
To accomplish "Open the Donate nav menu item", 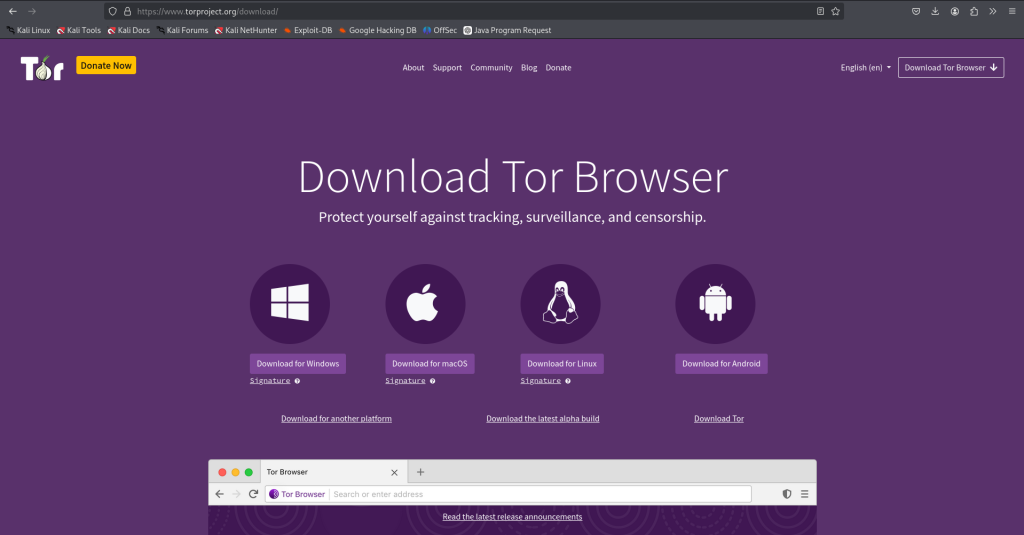I will click(x=558, y=67).
